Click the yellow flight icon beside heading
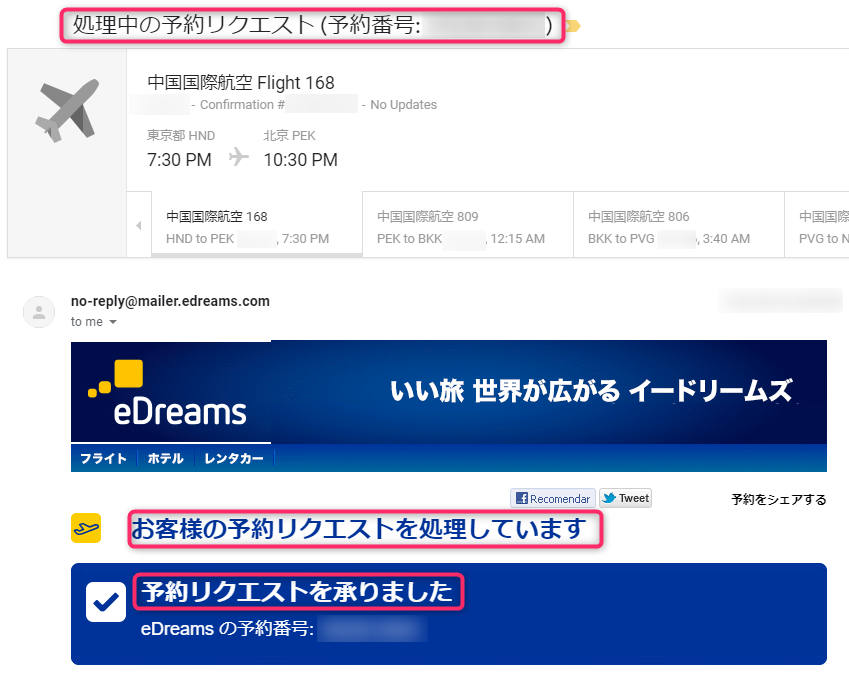 coord(86,528)
